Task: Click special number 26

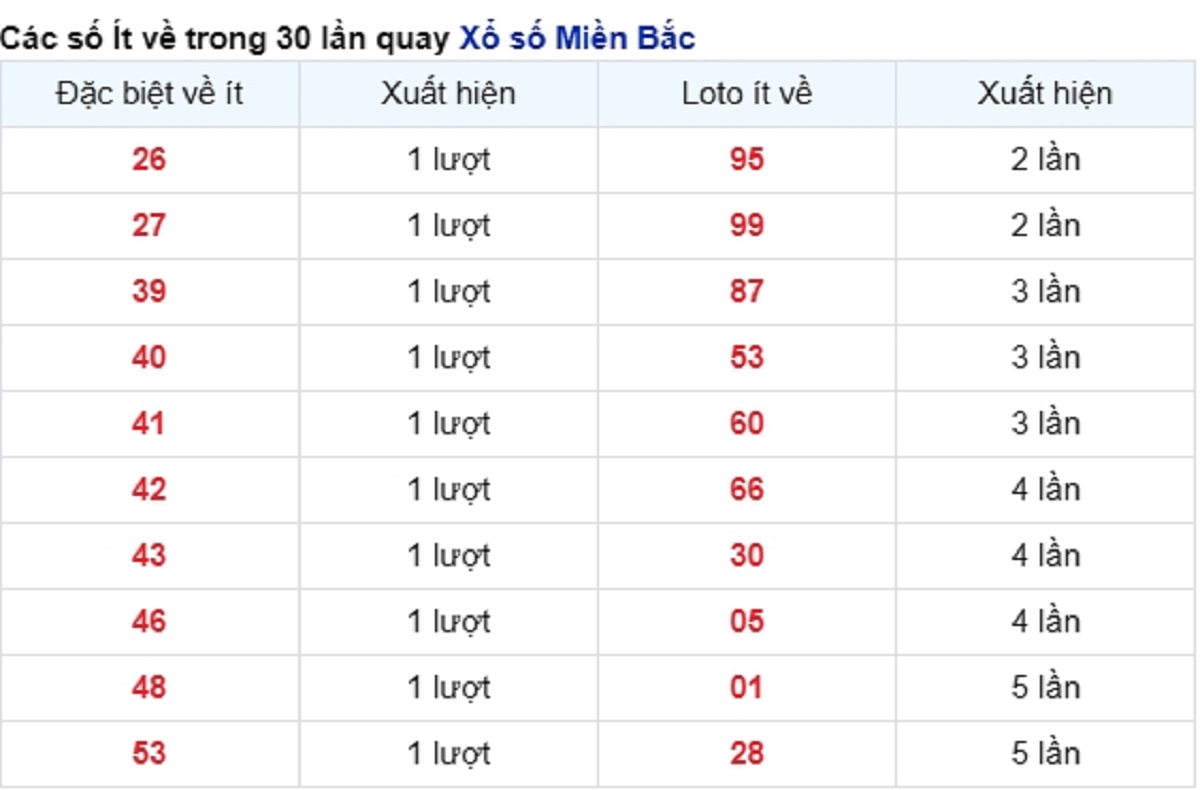Action: click(149, 159)
